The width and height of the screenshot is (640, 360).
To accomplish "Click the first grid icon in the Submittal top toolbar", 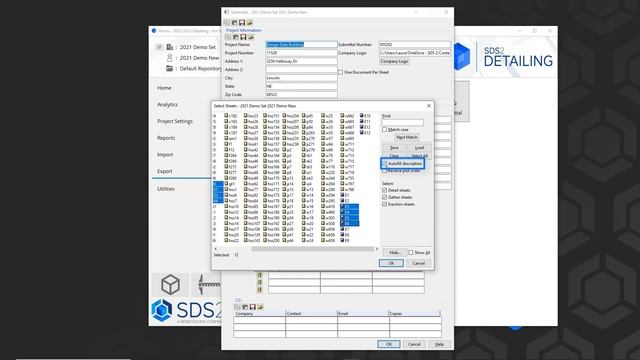I will [x=227, y=23].
